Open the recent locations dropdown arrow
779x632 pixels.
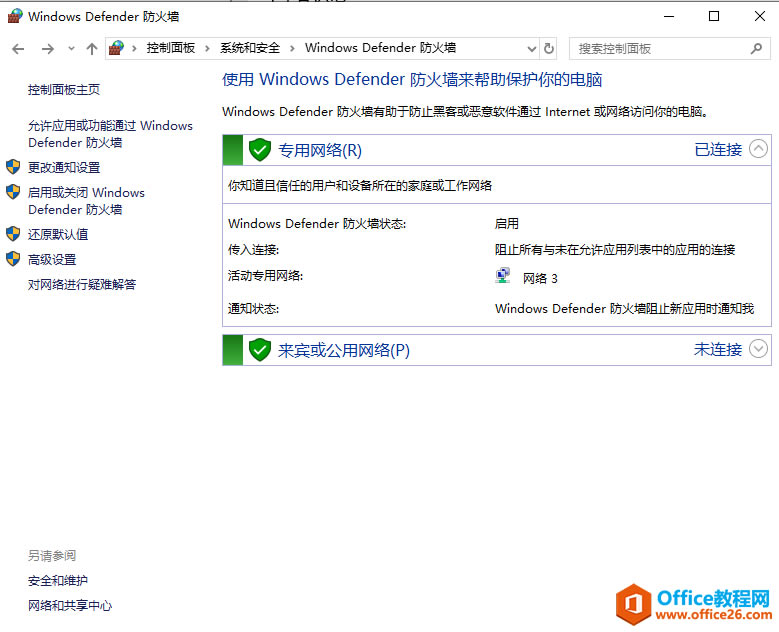(71, 49)
